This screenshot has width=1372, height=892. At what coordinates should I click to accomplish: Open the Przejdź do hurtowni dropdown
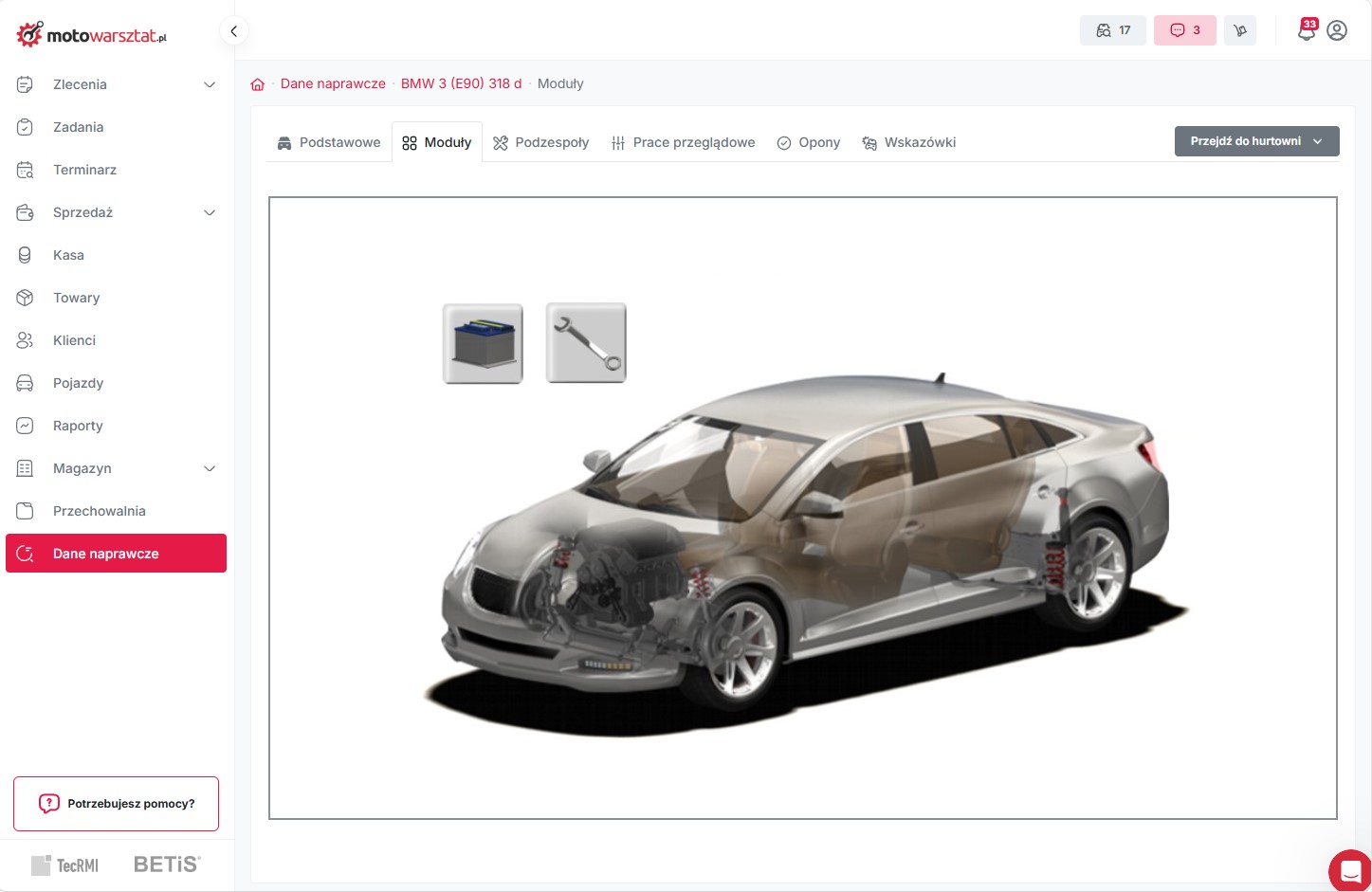click(1256, 141)
